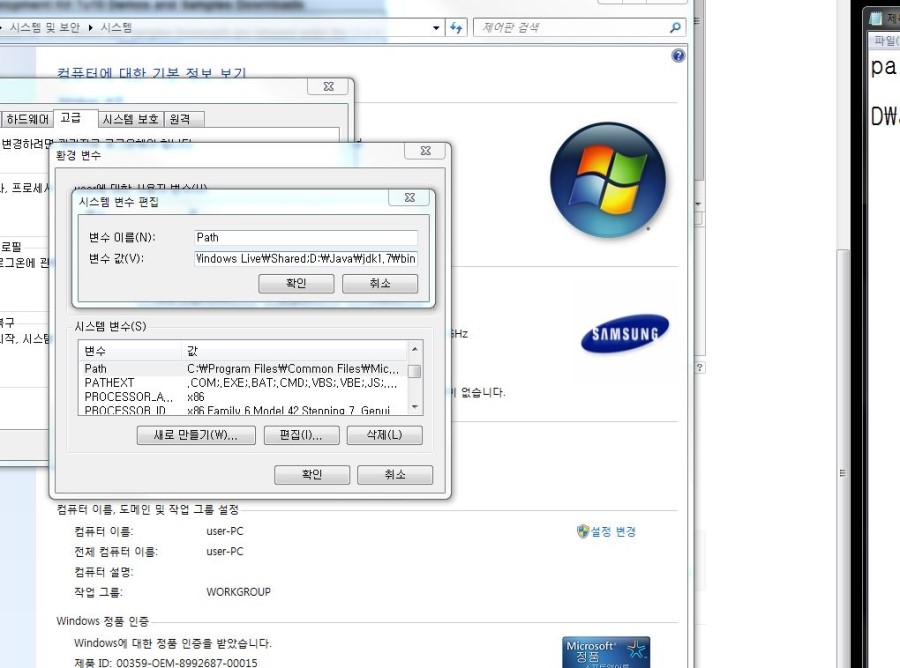
Task: Click the search magnifier icon in control panel search
Action: [676, 27]
